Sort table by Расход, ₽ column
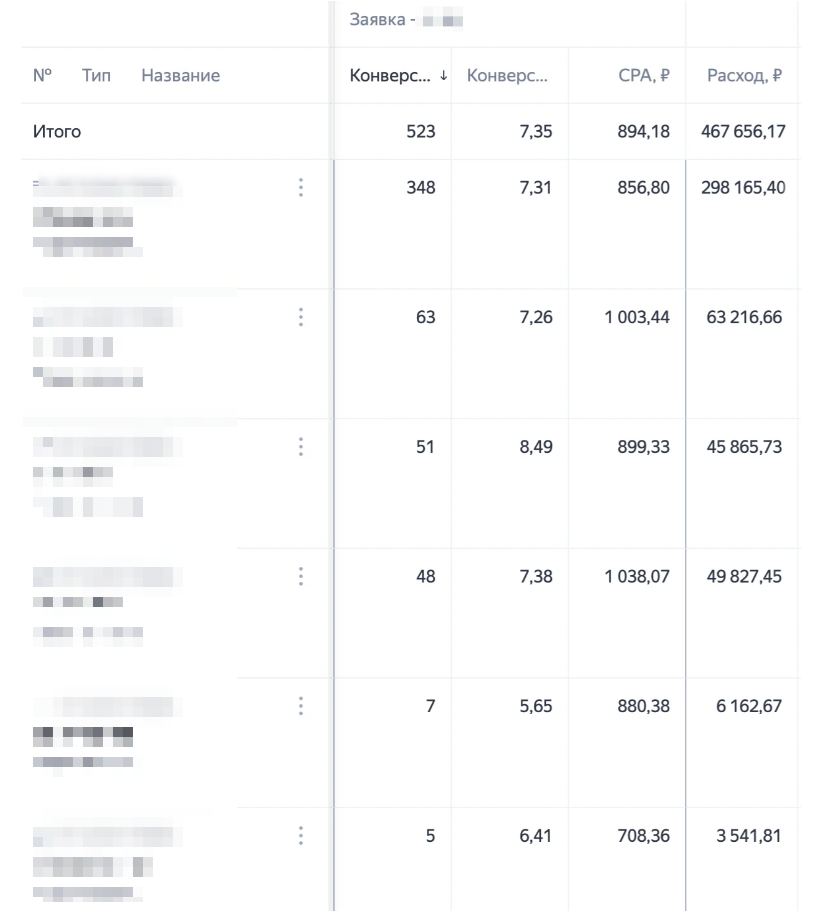 pyautogui.click(x=744, y=75)
